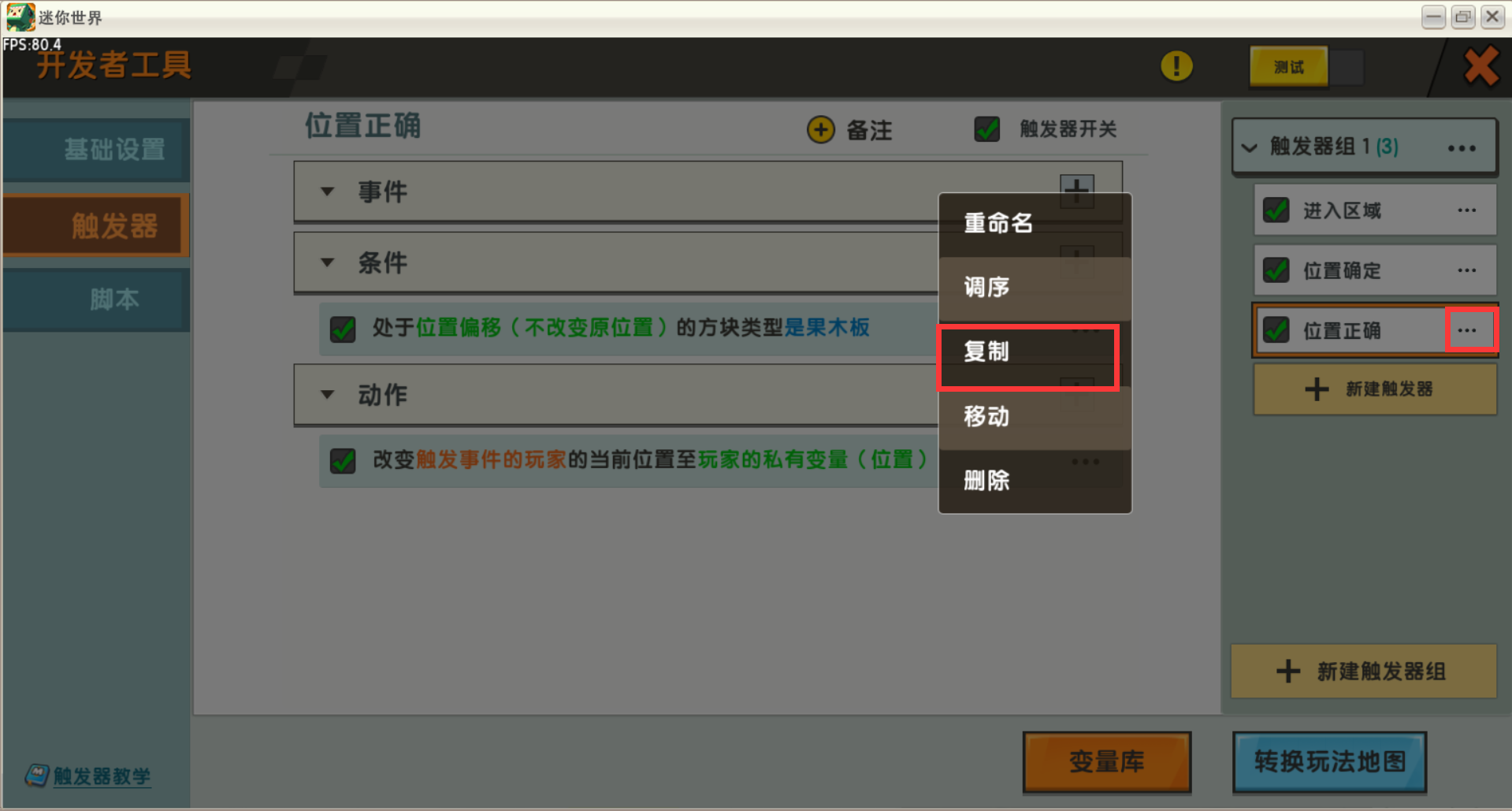Uncheck the 进入区域 trigger checkbox
1512x811 pixels.
point(1276,210)
